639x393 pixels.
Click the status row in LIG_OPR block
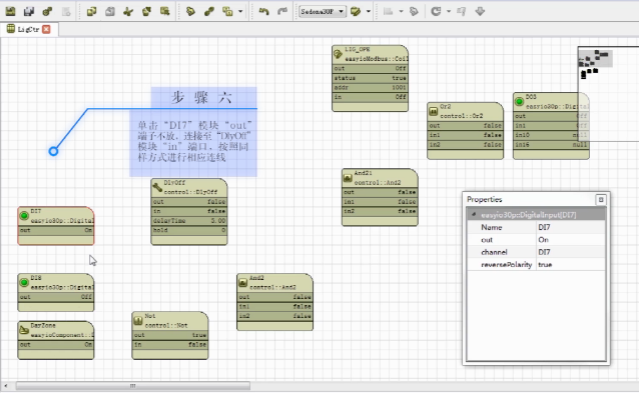coord(370,78)
